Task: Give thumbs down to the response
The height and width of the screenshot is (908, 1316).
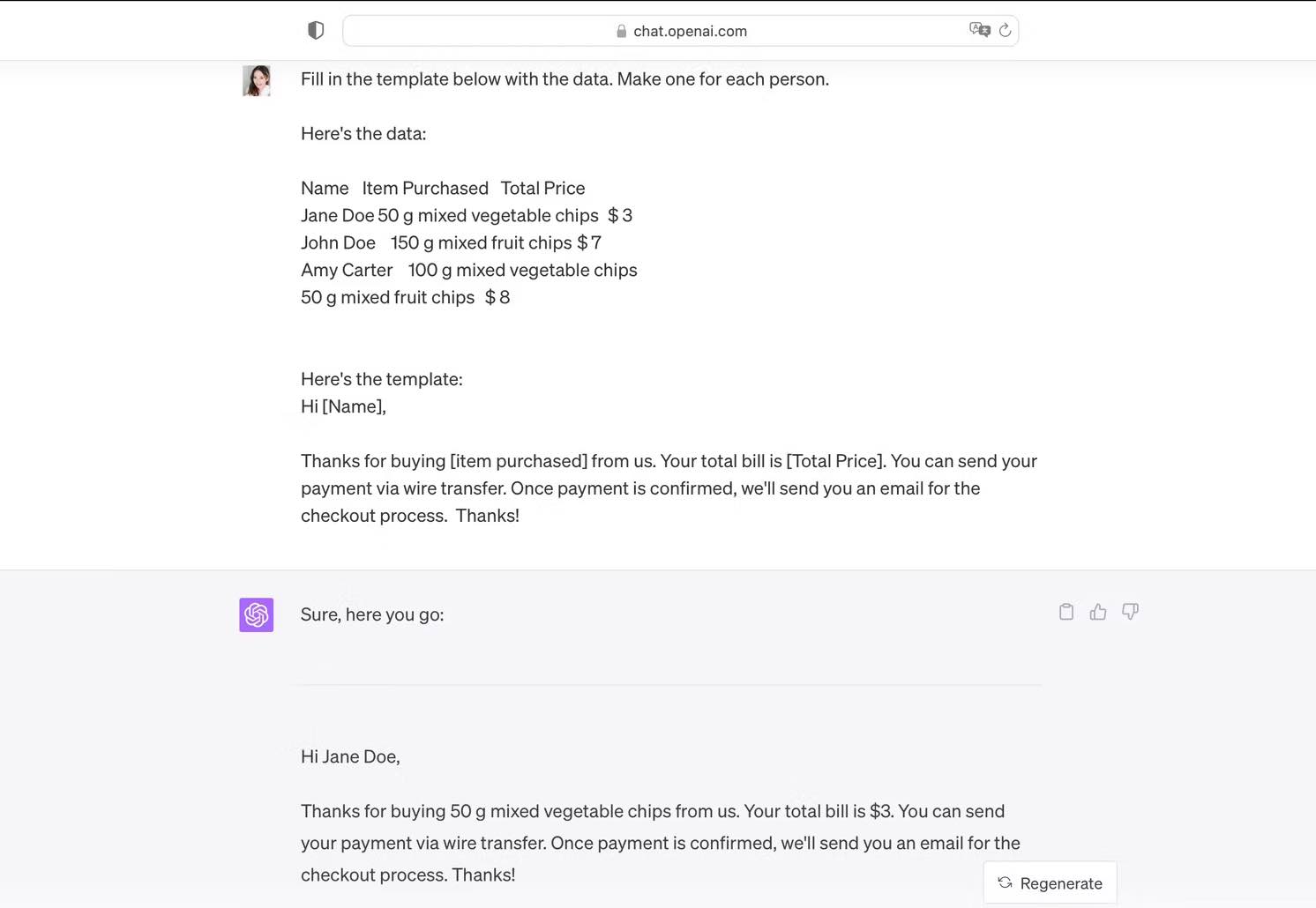Action: coord(1130,612)
